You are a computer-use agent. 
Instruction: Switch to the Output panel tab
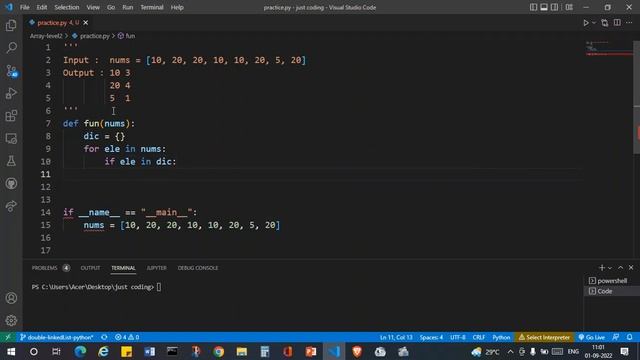point(90,268)
